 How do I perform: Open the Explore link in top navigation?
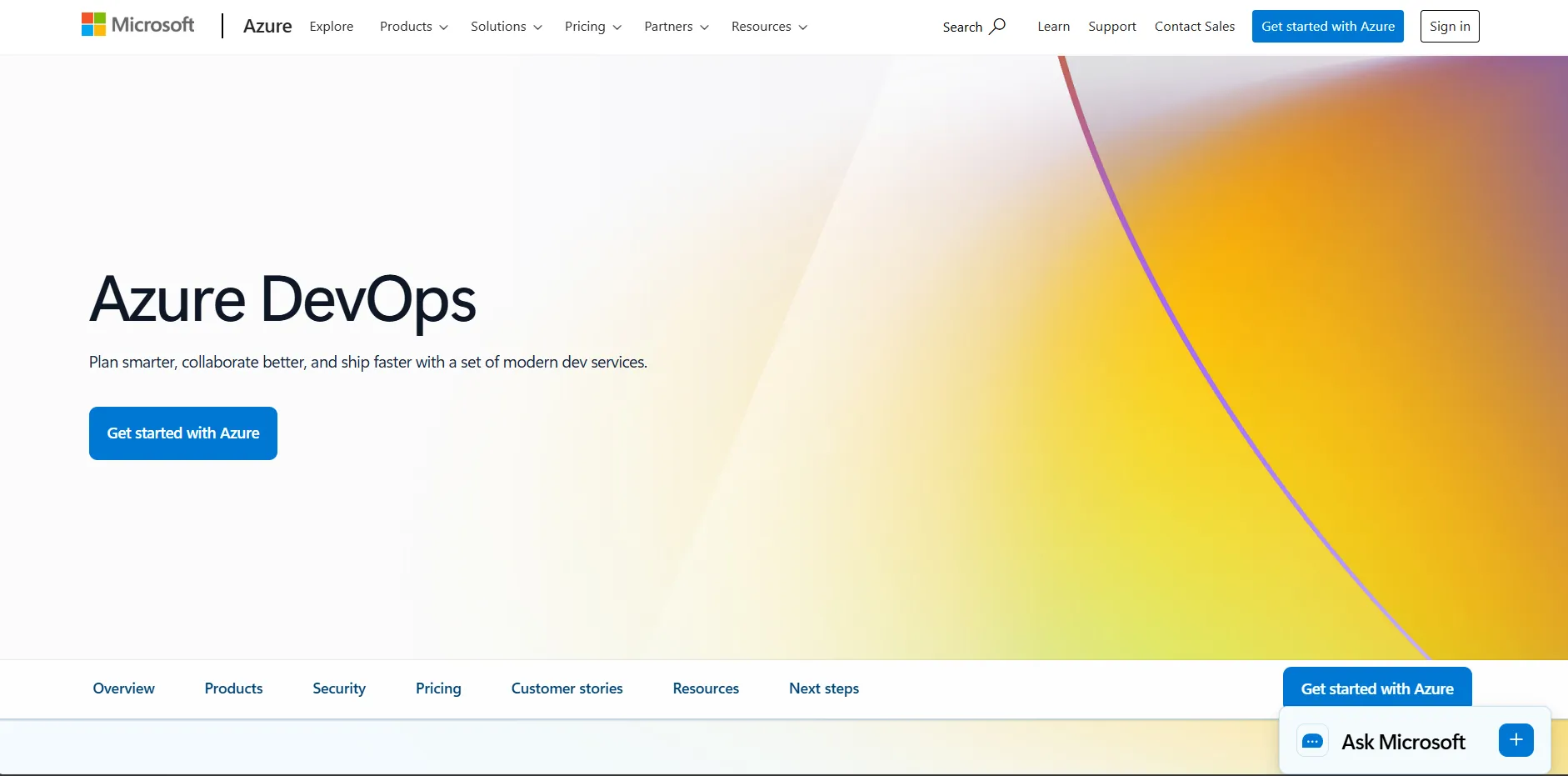332,27
